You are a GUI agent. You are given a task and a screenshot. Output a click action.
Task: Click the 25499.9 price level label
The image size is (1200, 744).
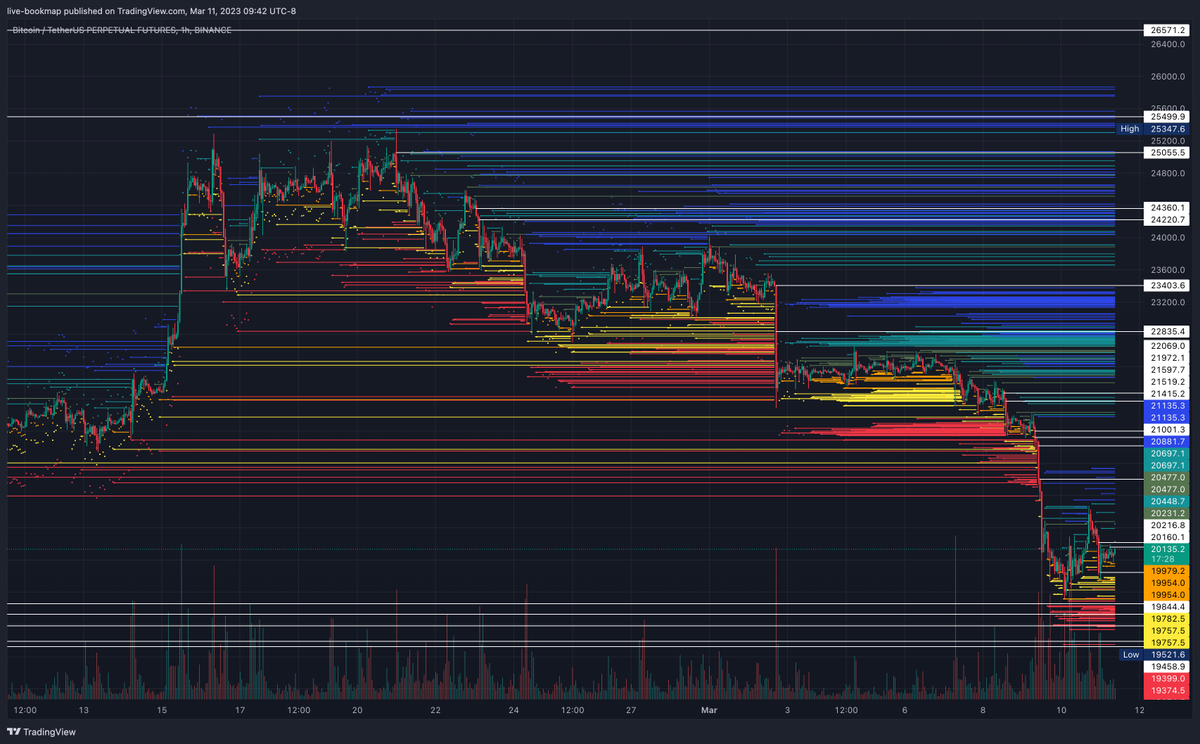(1168, 117)
